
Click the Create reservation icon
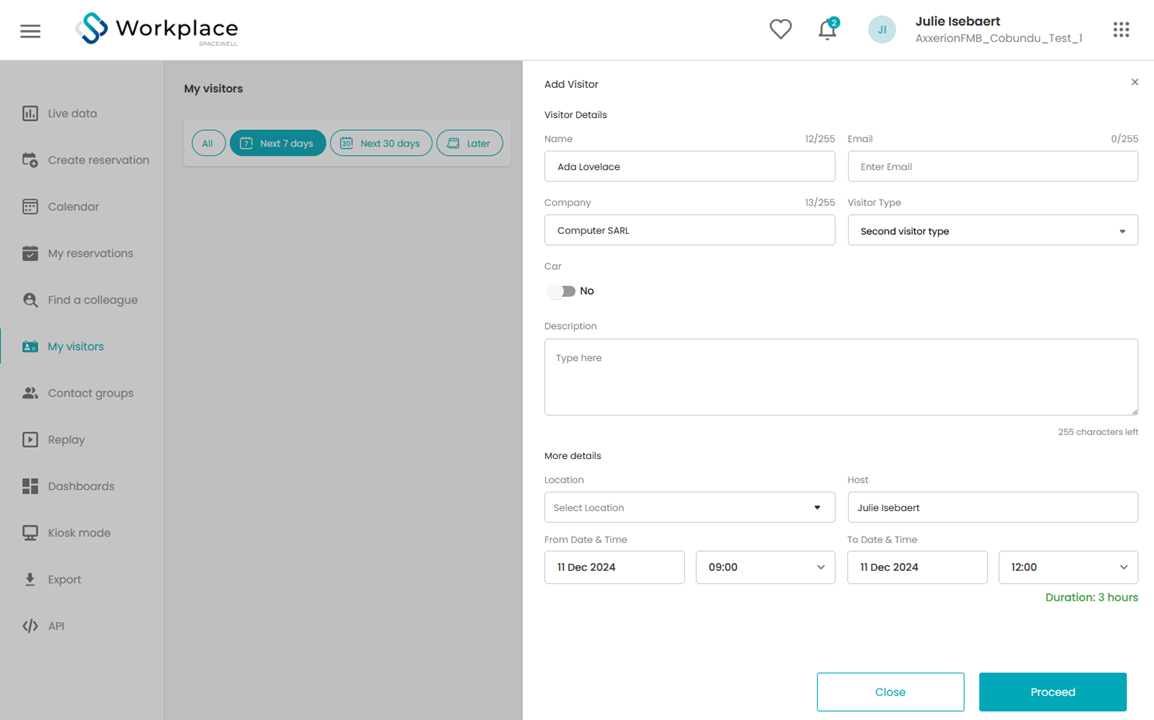30,160
